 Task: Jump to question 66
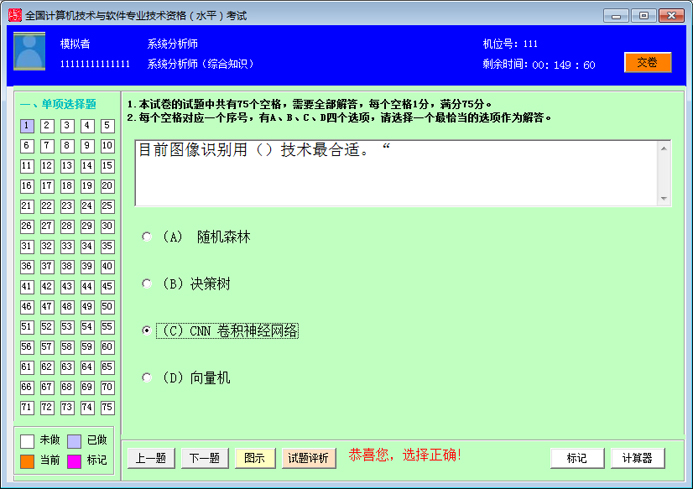click(27, 387)
